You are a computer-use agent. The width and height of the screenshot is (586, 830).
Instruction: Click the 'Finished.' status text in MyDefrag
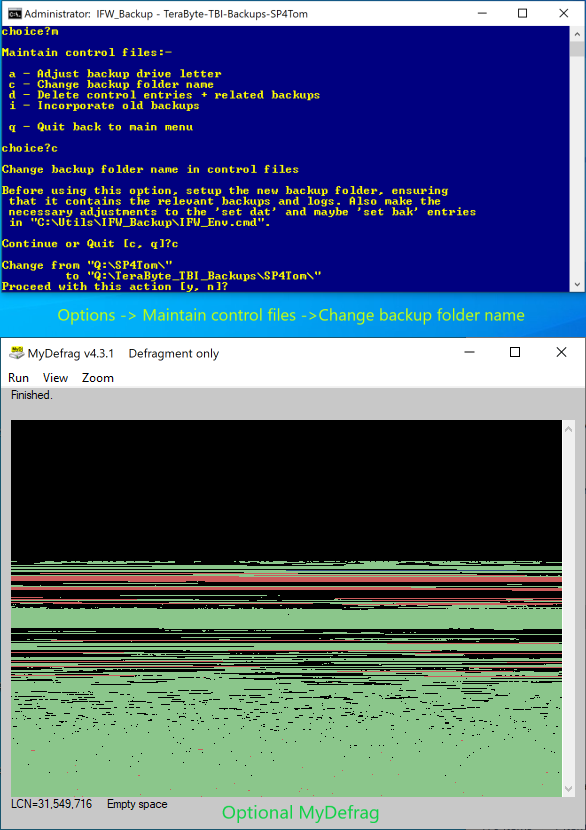click(x=32, y=395)
